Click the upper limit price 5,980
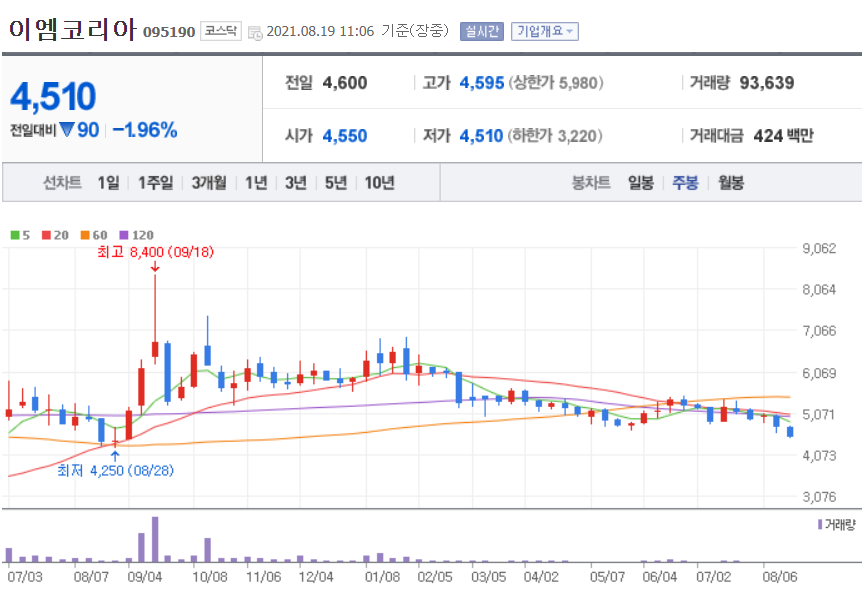862x596 pixels. pyautogui.click(x=578, y=83)
